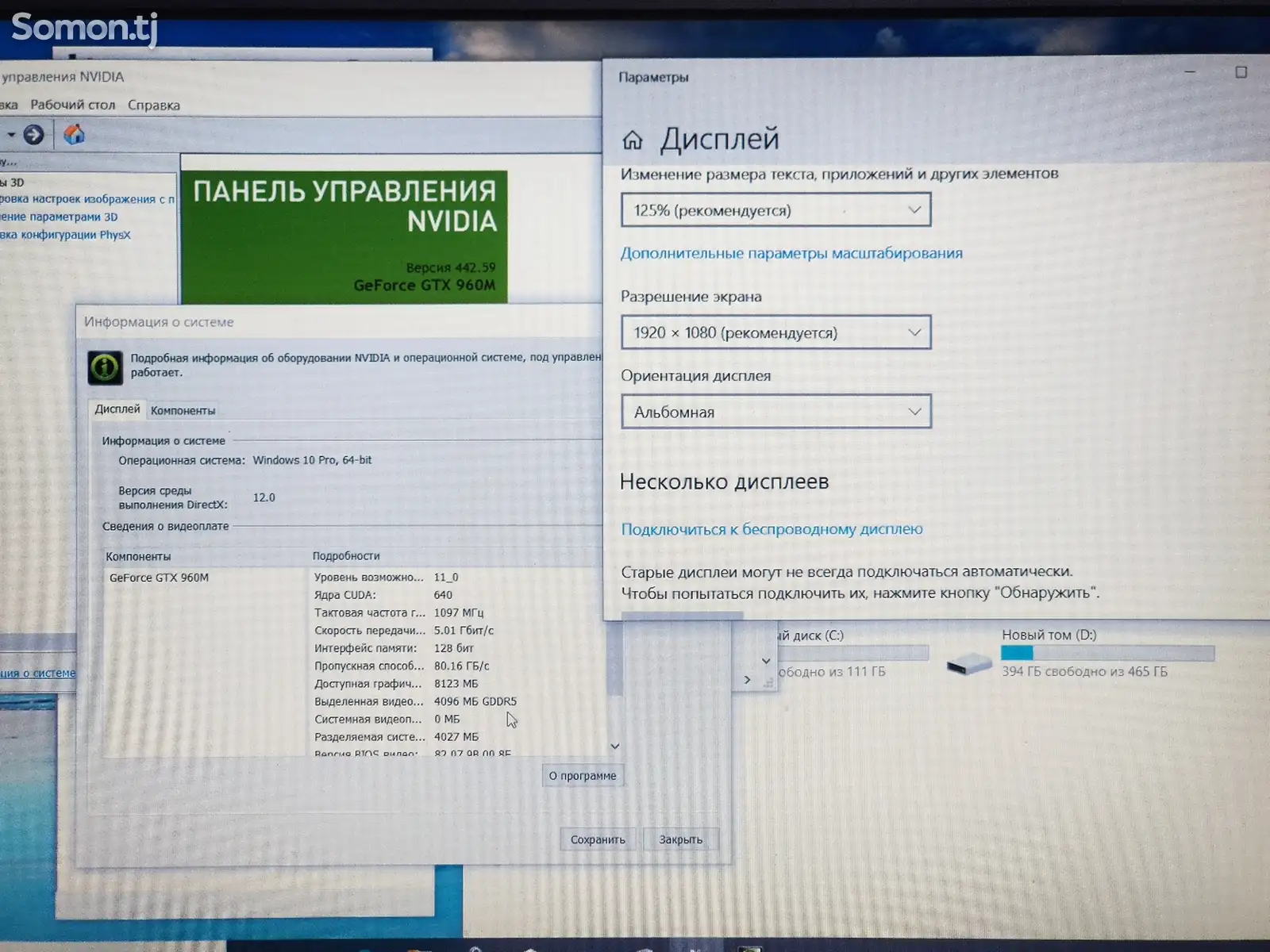This screenshot has height=952, width=1270.
Task: Click the Закрыть button
Action: point(680,839)
